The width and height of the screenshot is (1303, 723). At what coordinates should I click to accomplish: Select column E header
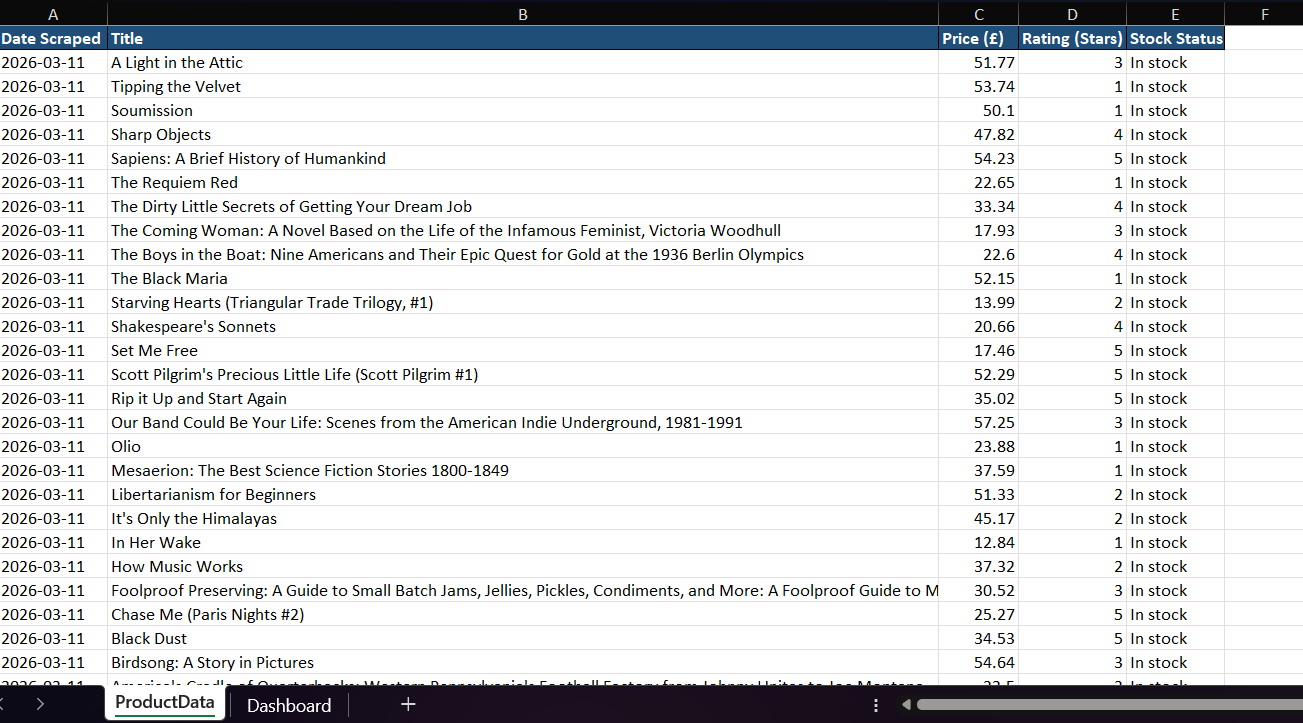click(x=1175, y=14)
